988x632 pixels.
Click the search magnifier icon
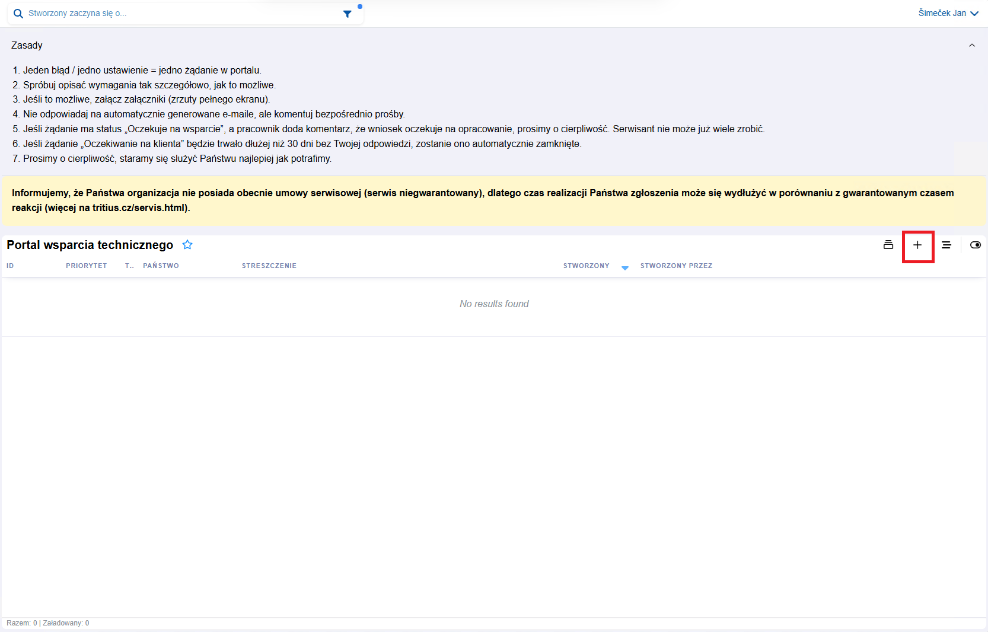(18, 13)
